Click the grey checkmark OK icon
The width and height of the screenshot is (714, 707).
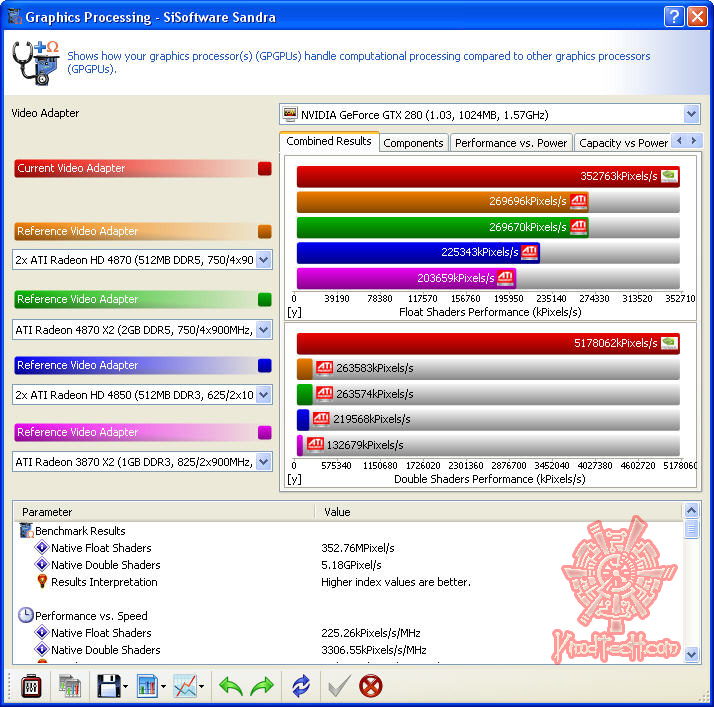(339, 686)
